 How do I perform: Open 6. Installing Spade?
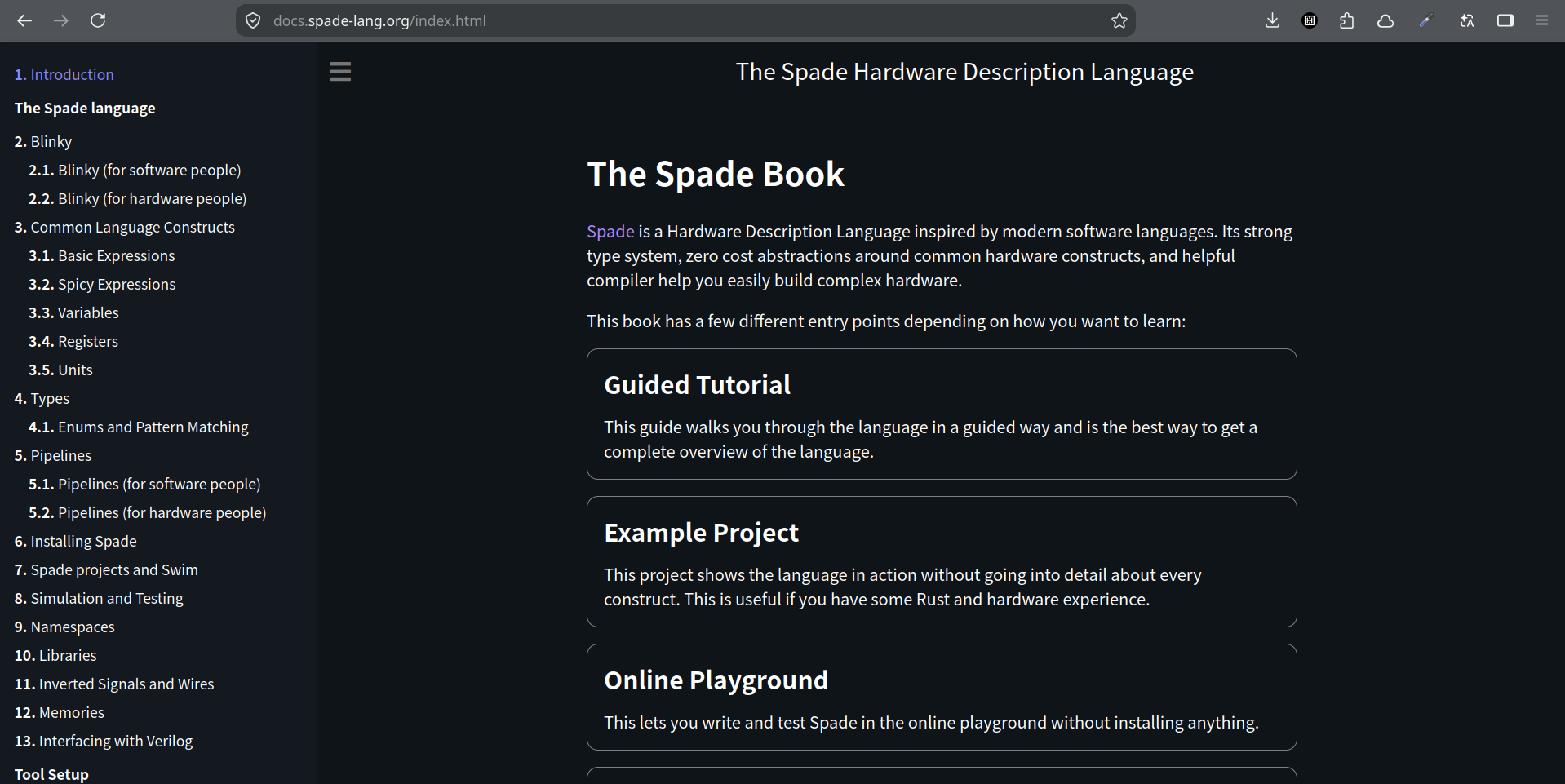(x=75, y=541)
